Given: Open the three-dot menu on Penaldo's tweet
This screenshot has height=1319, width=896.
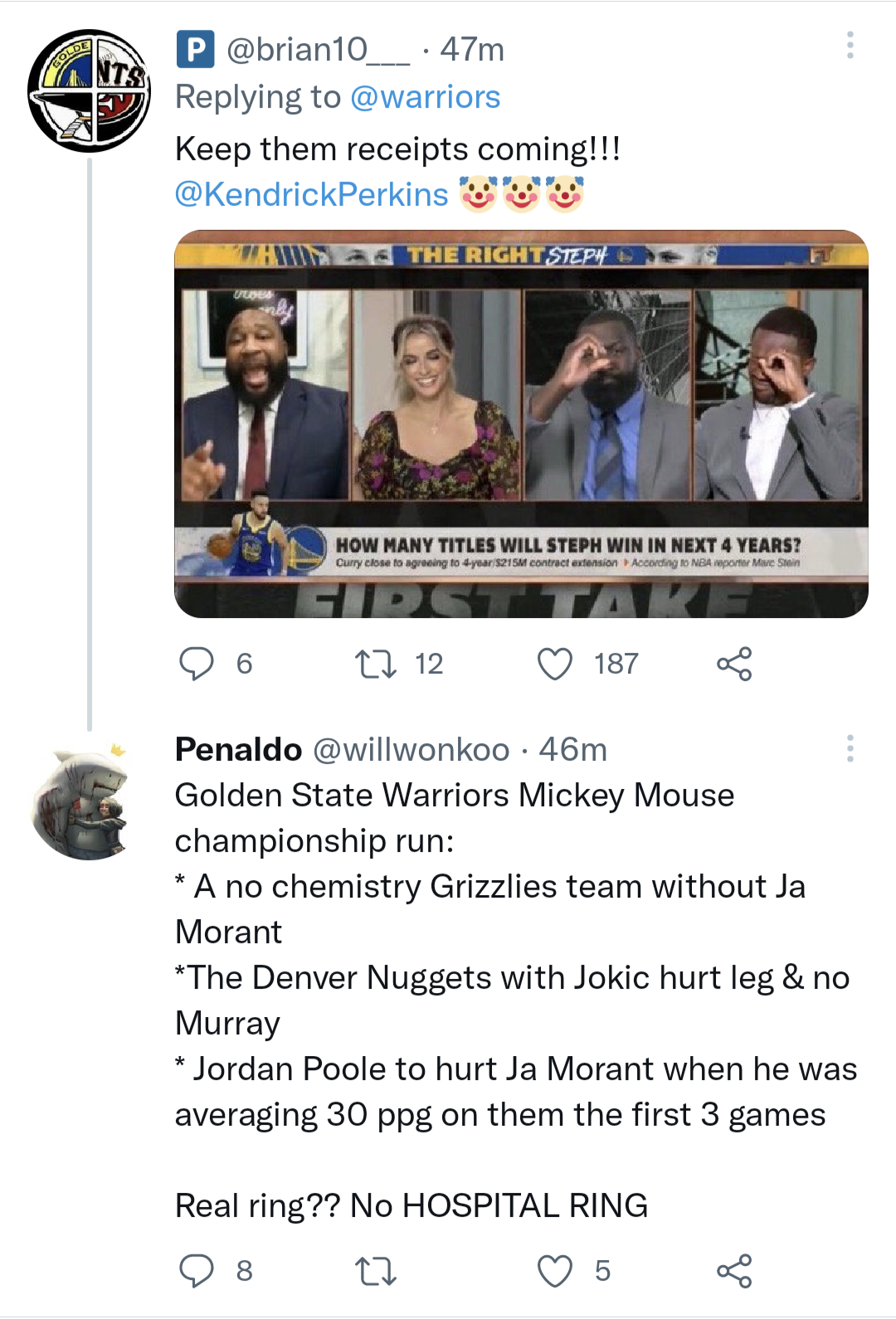Looking at the screenshot, I should coord(850,751).
